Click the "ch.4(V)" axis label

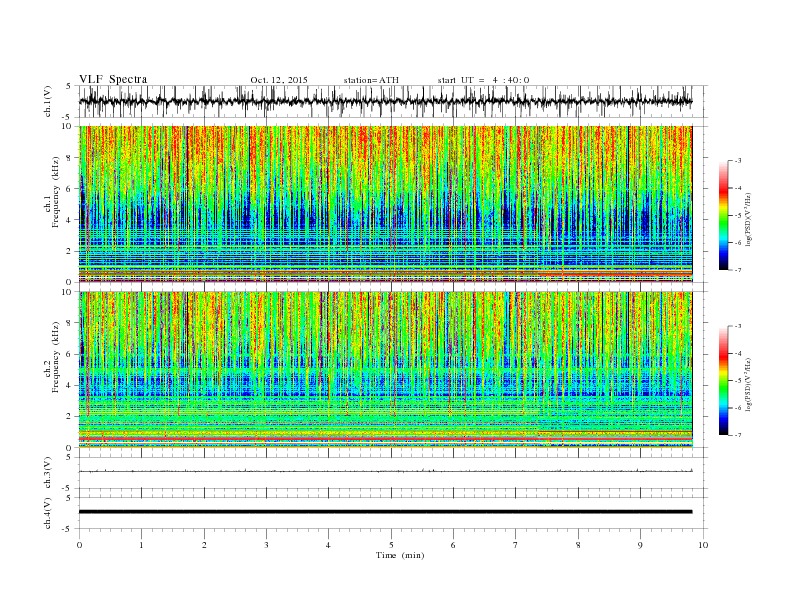[48, 513]
